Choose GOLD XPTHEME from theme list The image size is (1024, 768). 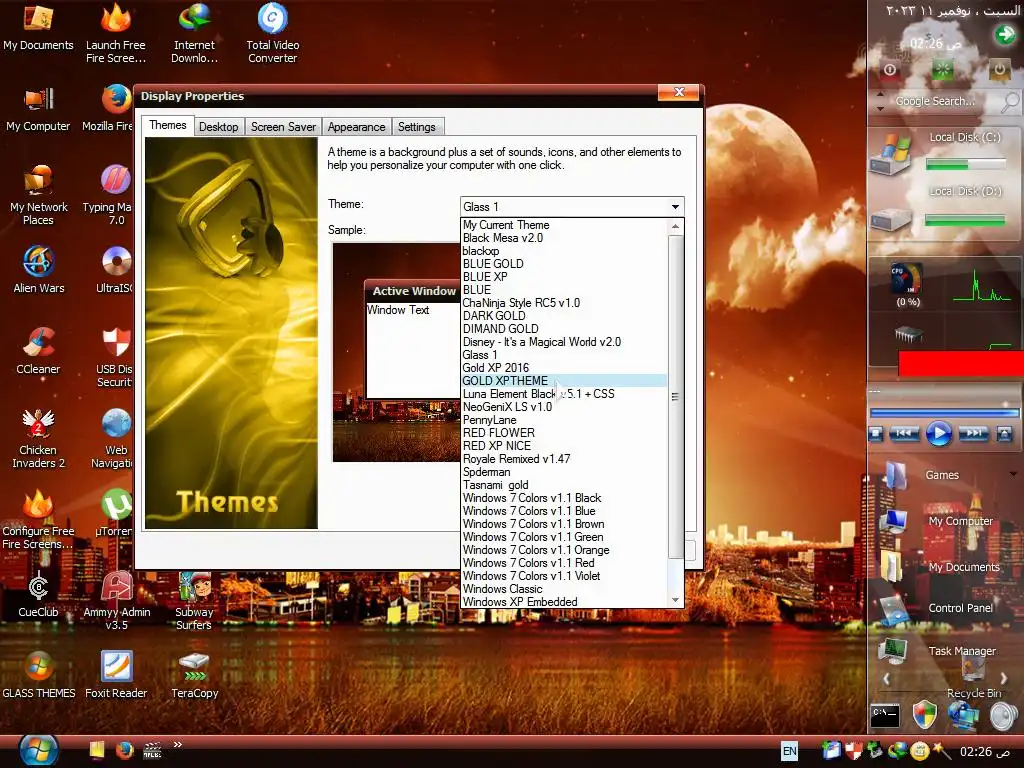[x=564, y=381]
